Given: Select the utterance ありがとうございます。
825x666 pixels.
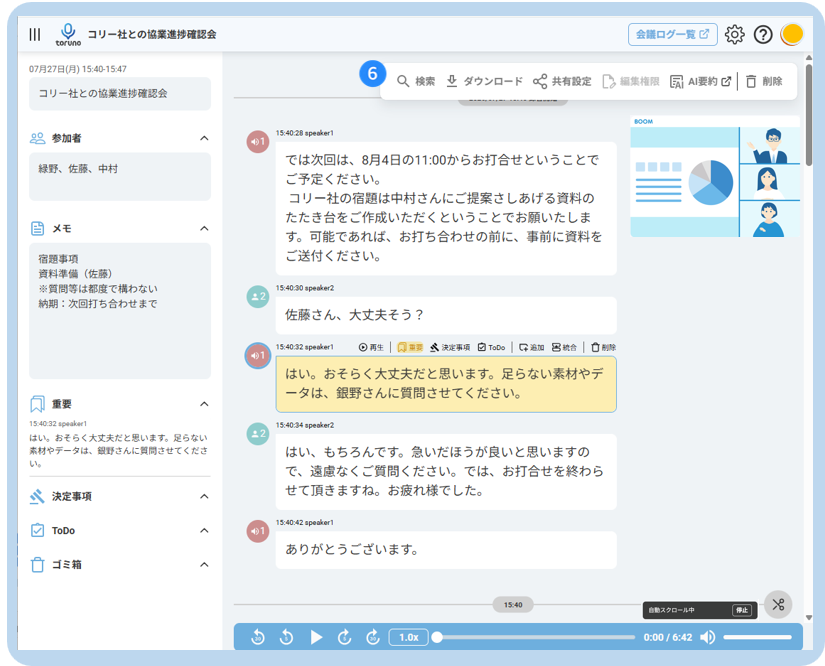Looking at the screenshot, I should (446, 550).
